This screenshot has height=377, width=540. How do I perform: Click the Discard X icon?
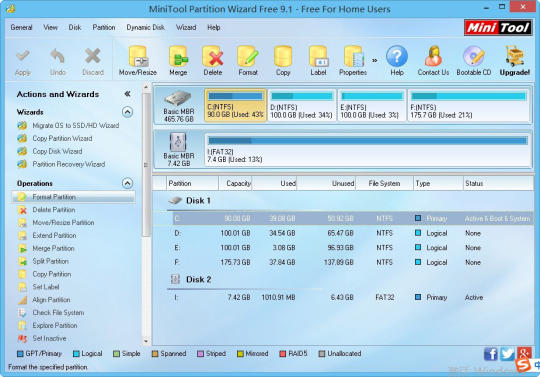click(x=93, y=56)
